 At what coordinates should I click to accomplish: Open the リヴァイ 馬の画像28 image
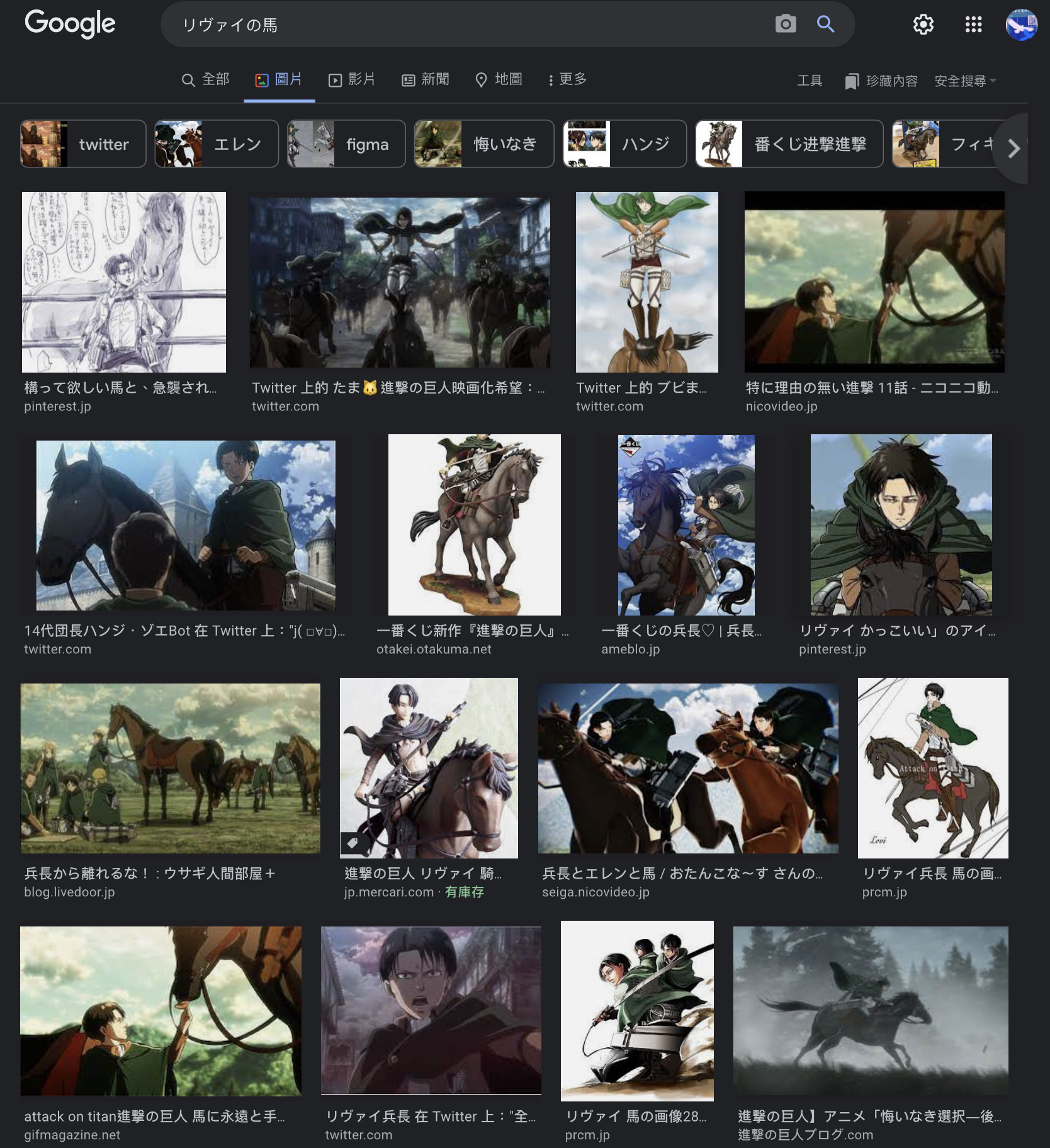pos(637,1011)
